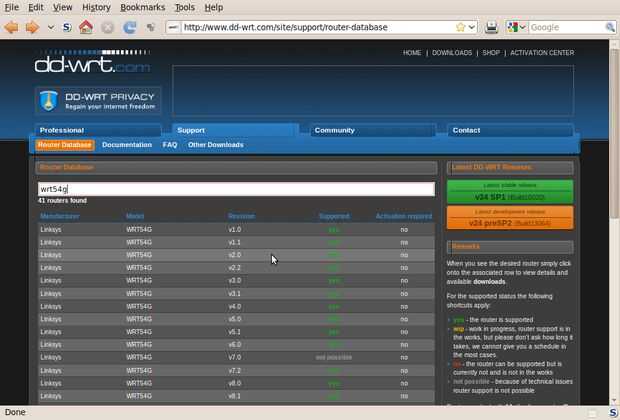Focus the Google search field
The height and width of the screenshot is (420, 620).
(567, 27)
